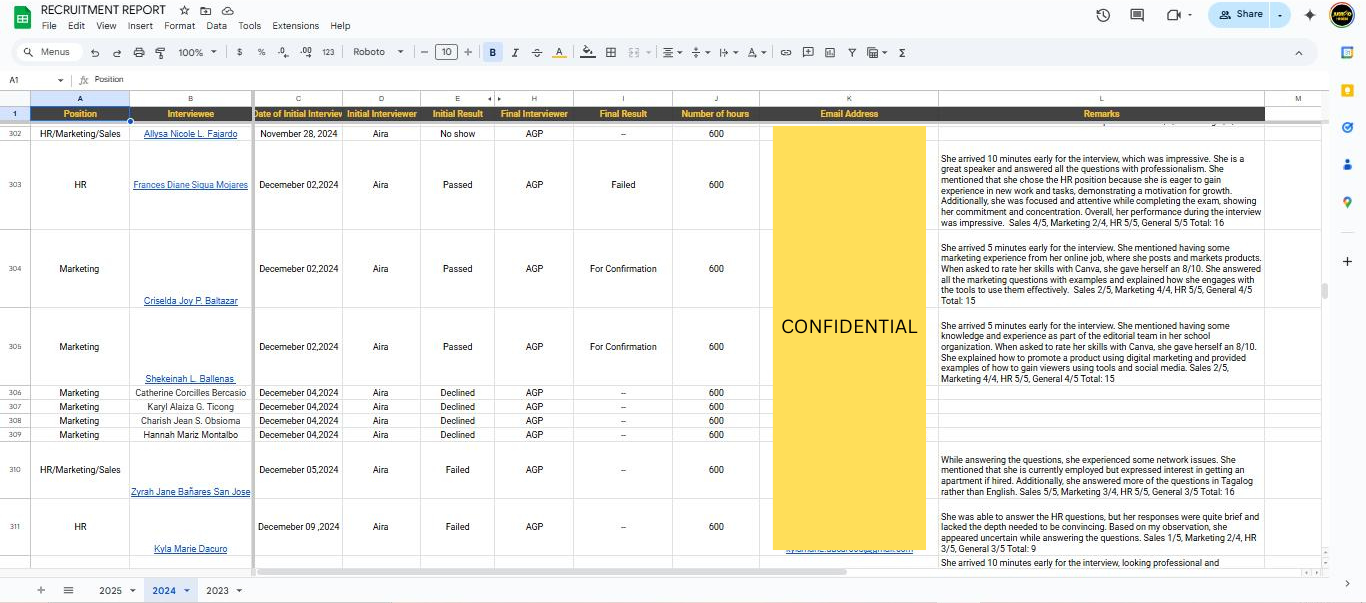Viewport: 1366px width, 603px height.
Task: Open Criselda Joy P. Baltazar link
Action: click(x=190, y=301)
